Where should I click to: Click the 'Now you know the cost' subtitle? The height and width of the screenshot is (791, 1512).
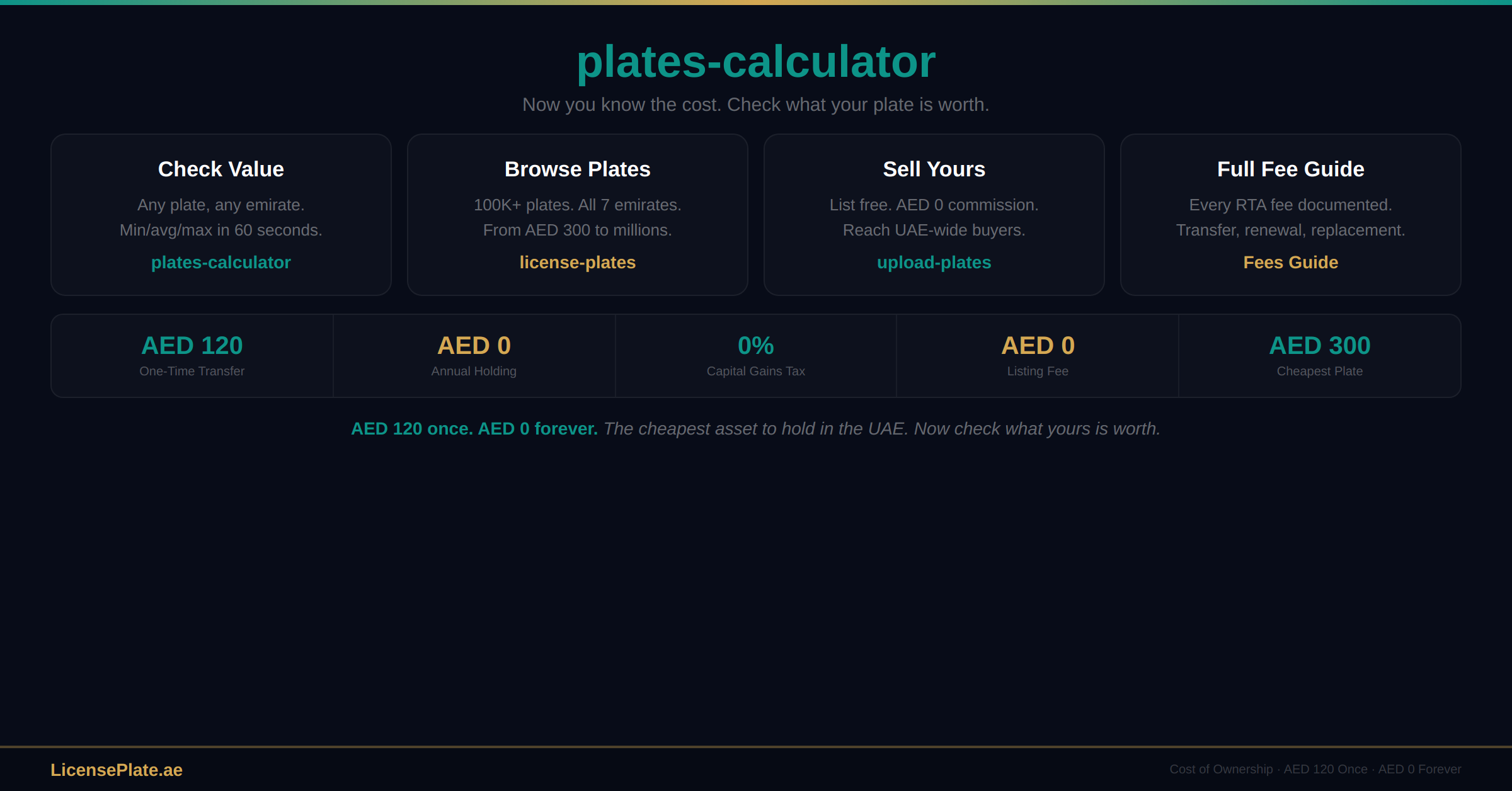(x=756, y=105)
